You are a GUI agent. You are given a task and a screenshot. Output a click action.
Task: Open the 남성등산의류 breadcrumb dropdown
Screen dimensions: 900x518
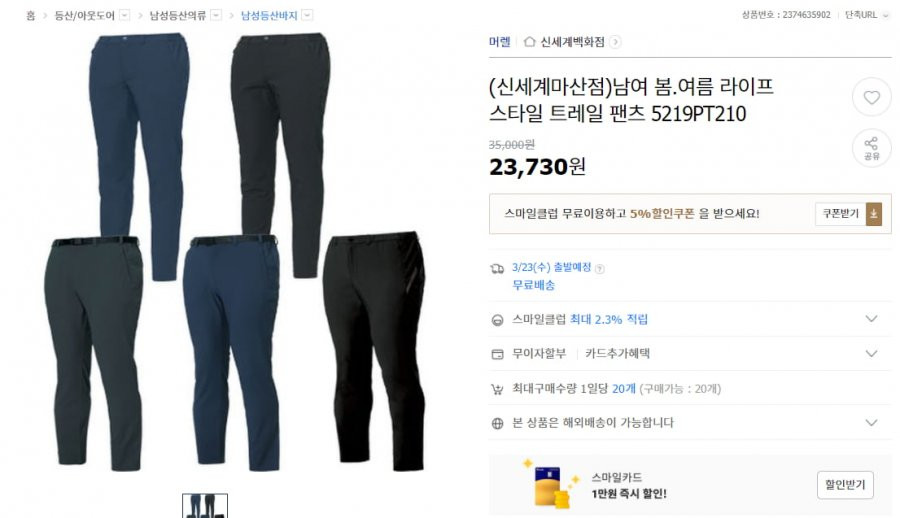coord(216,16)
